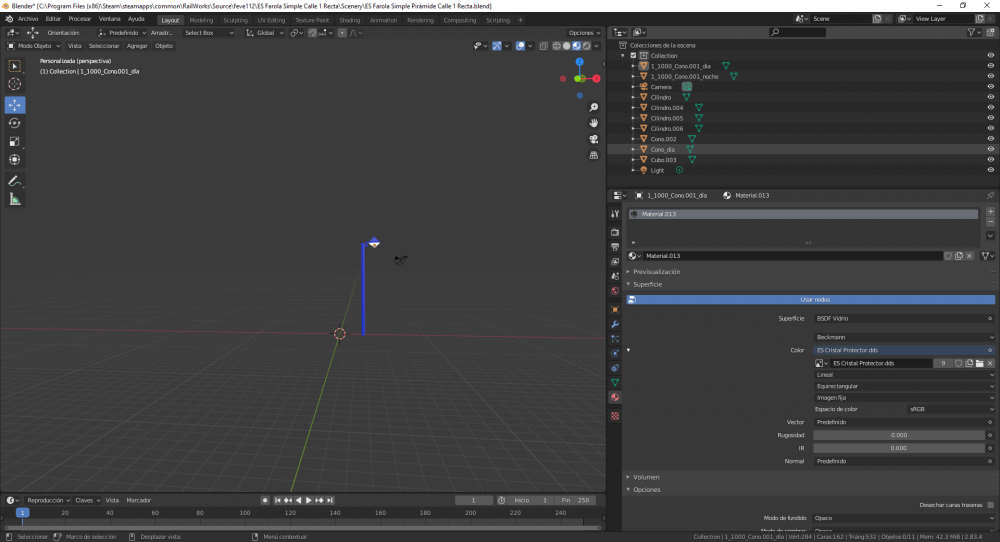Open the Espacio de color sRGB dropdown
Image resolution: width=1000 pixels, height=542 pixels.
click(949, 409)
